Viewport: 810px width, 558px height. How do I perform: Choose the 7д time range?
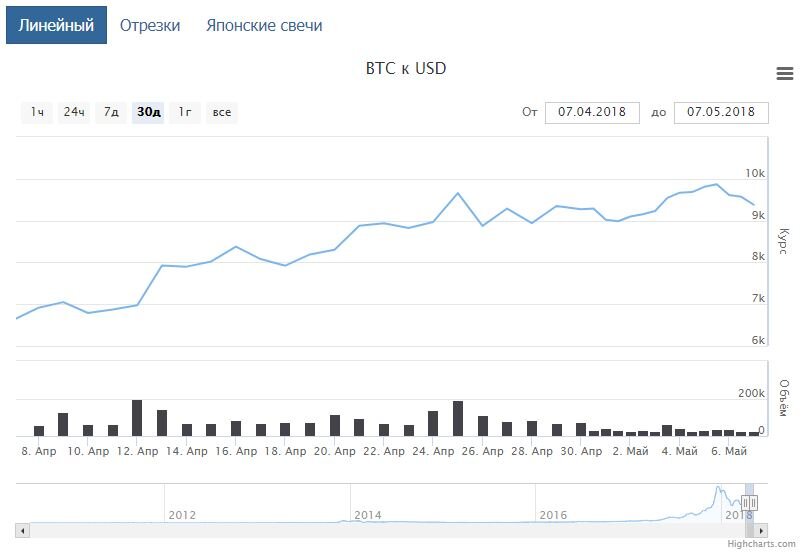(x=111, y=112)
